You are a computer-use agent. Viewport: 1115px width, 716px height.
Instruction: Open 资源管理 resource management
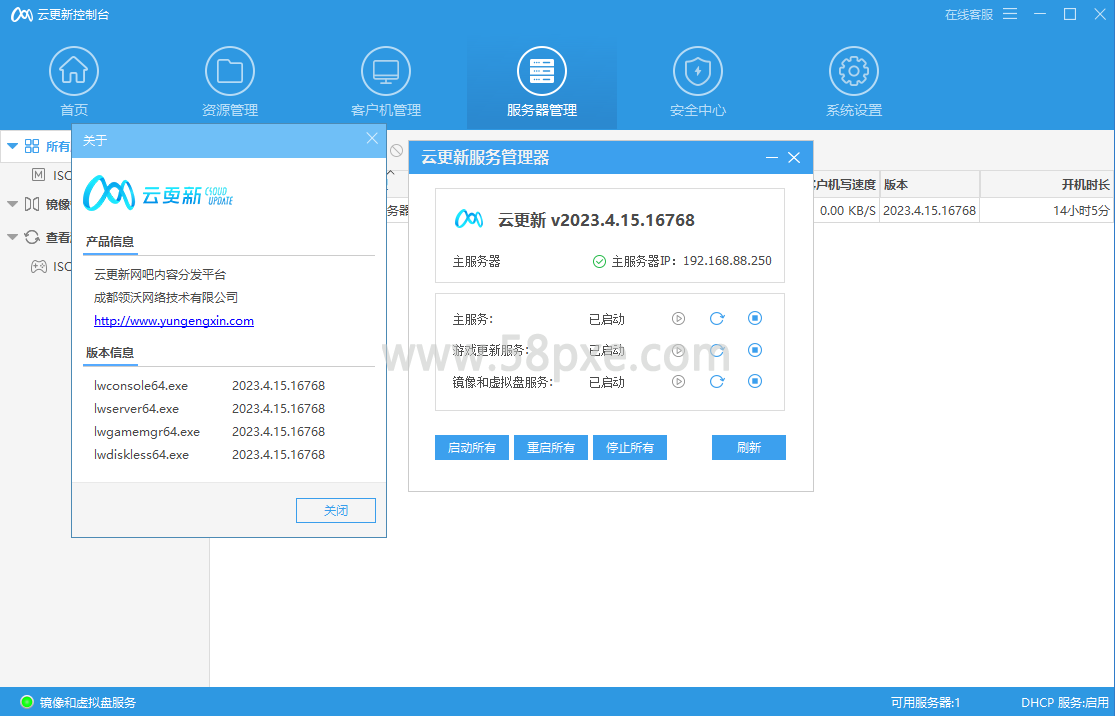click(230, 82)
